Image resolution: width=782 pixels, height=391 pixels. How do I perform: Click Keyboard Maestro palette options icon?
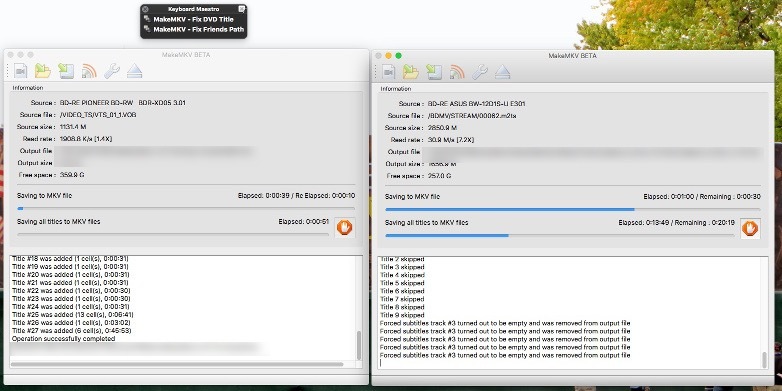click(242, 9)
